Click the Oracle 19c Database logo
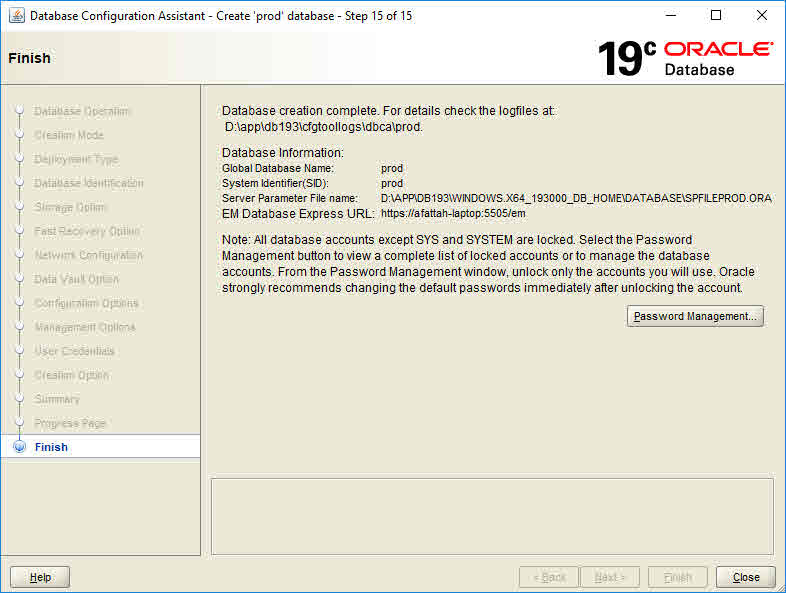 (x=685, y=58)
